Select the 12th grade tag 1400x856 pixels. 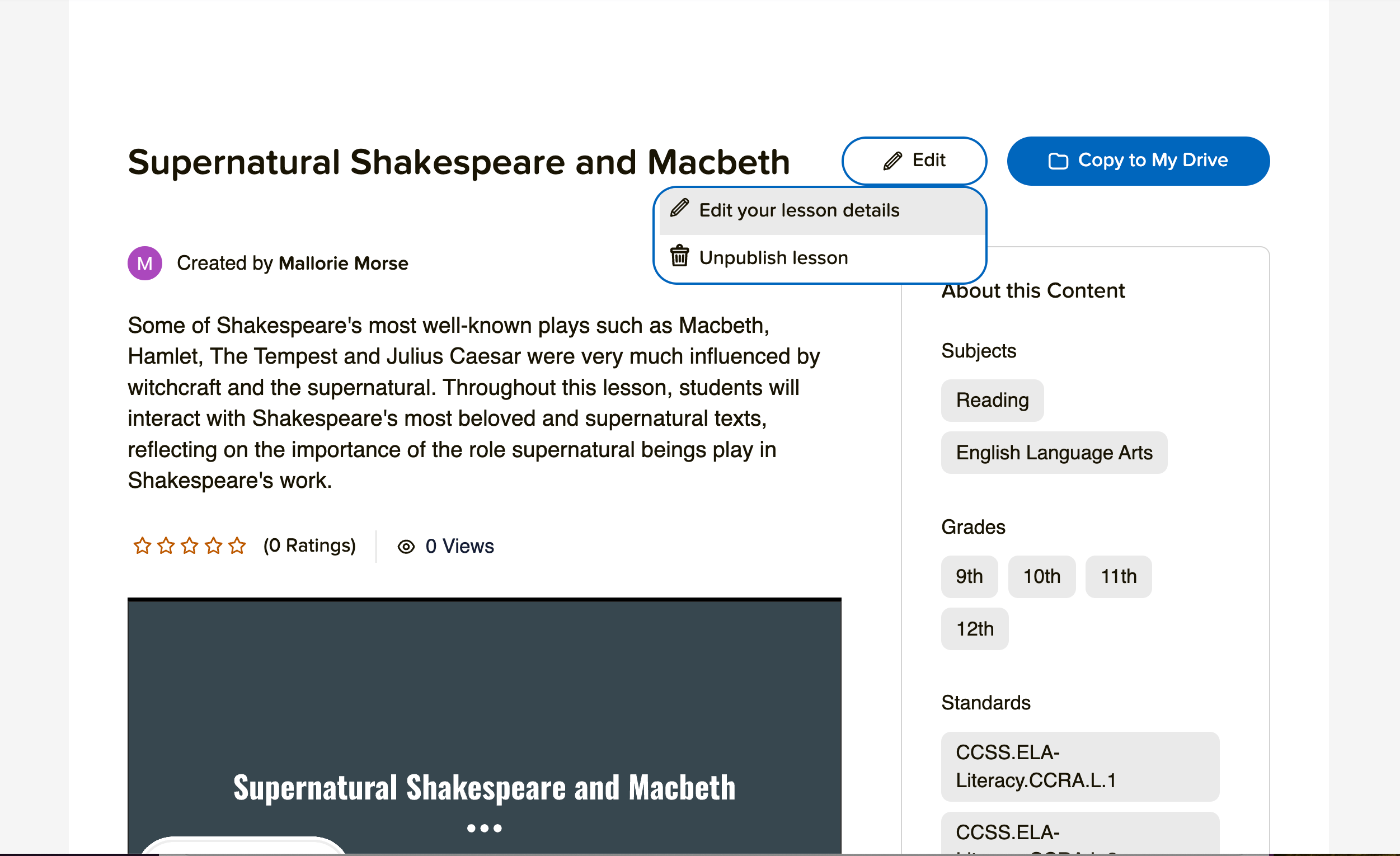tap(975, 629)
